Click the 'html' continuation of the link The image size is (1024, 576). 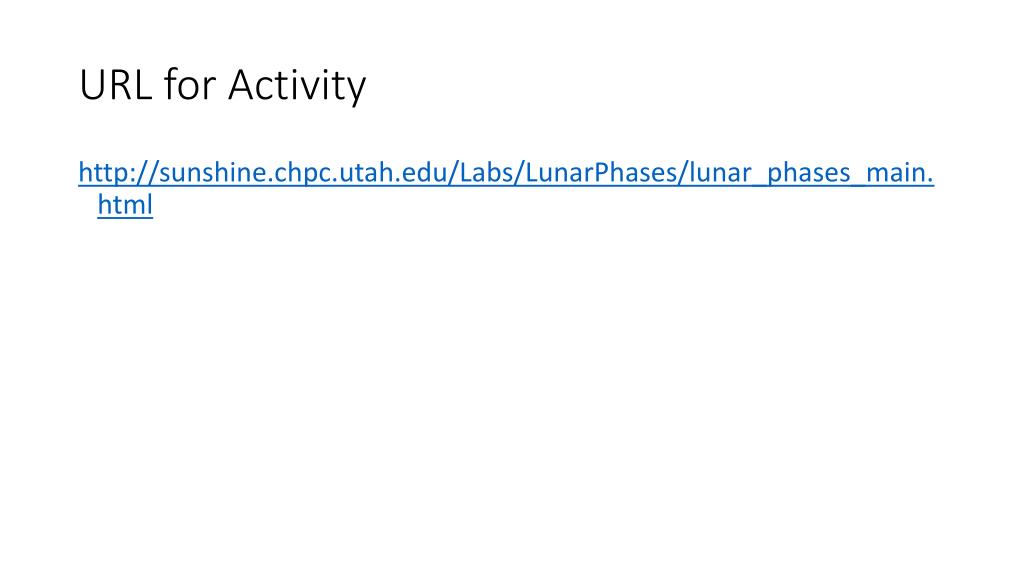pos(125,204)
